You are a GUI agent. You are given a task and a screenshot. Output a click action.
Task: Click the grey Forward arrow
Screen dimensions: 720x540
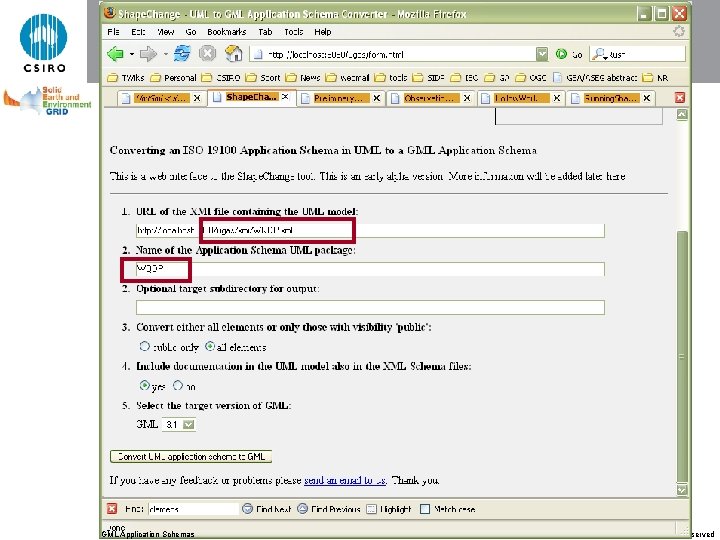[148, 54]
